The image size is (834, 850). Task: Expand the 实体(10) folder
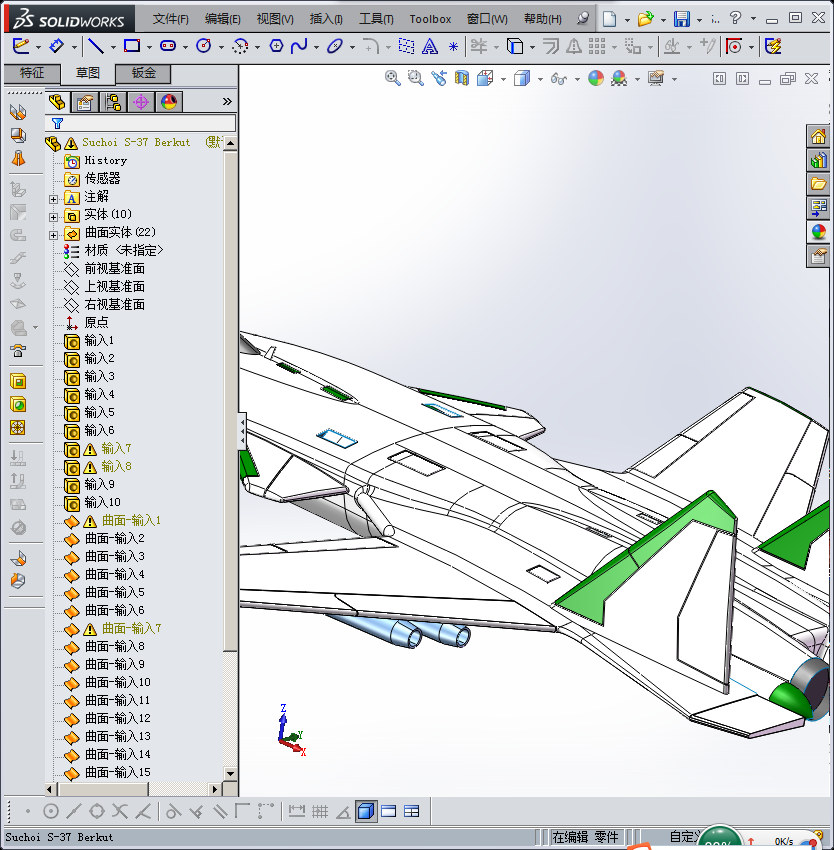click(53, 217)
